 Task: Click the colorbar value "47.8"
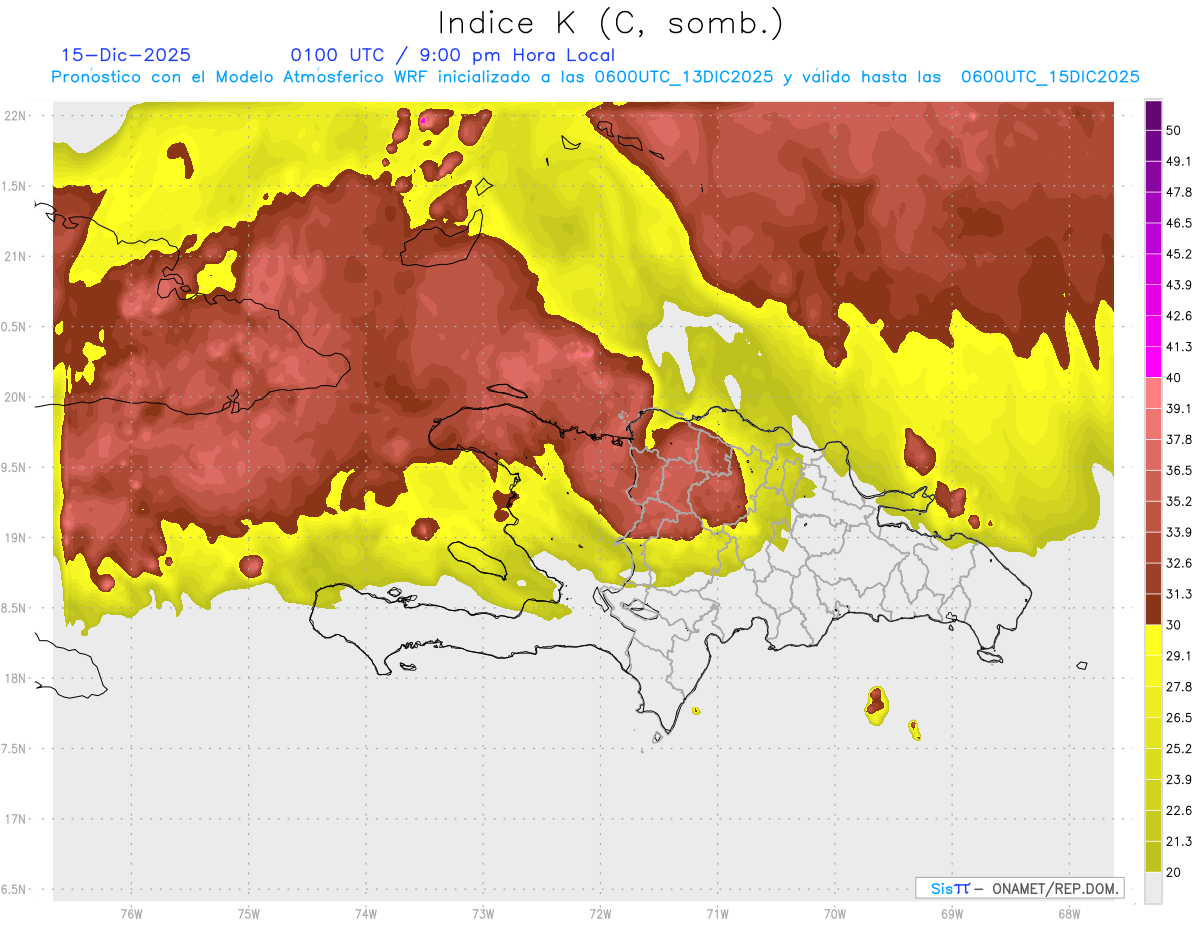[x=1179, y=192]
